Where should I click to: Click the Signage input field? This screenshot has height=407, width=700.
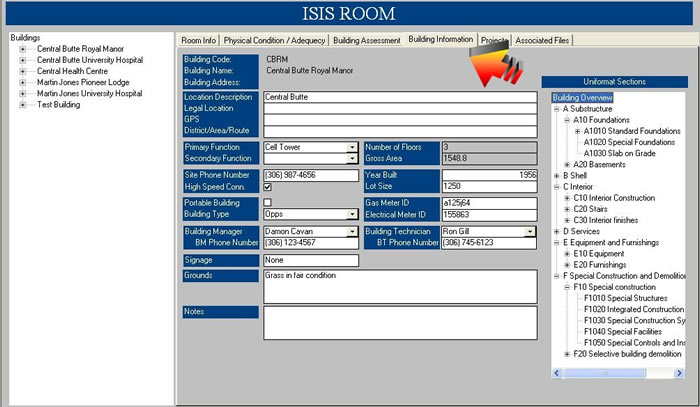[311, 260]
